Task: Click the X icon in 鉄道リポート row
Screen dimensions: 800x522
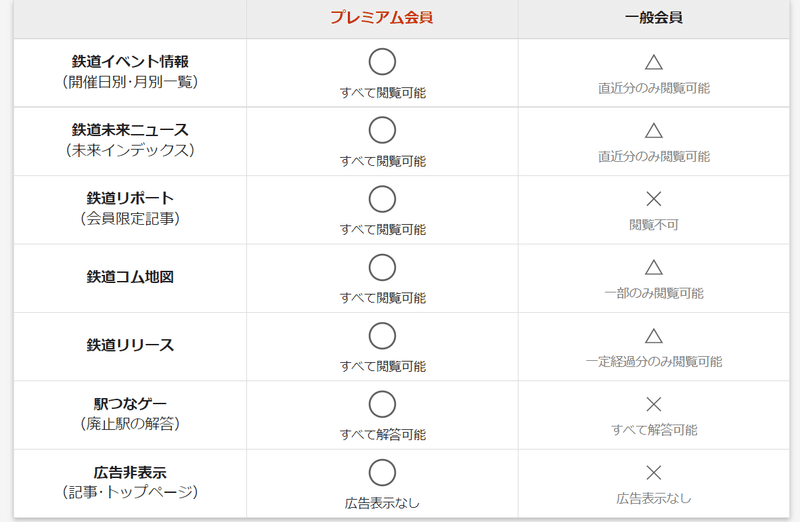Action: tap(654, 198)
